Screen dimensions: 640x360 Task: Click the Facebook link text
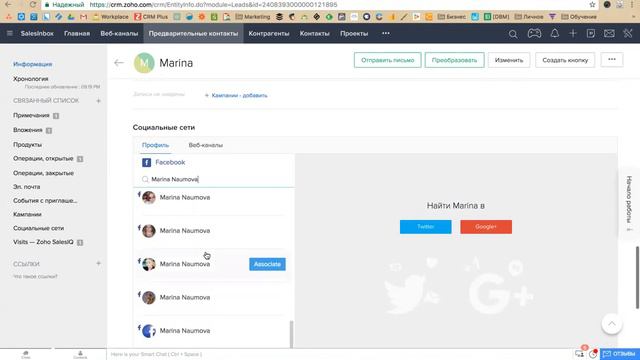[170, 162]
